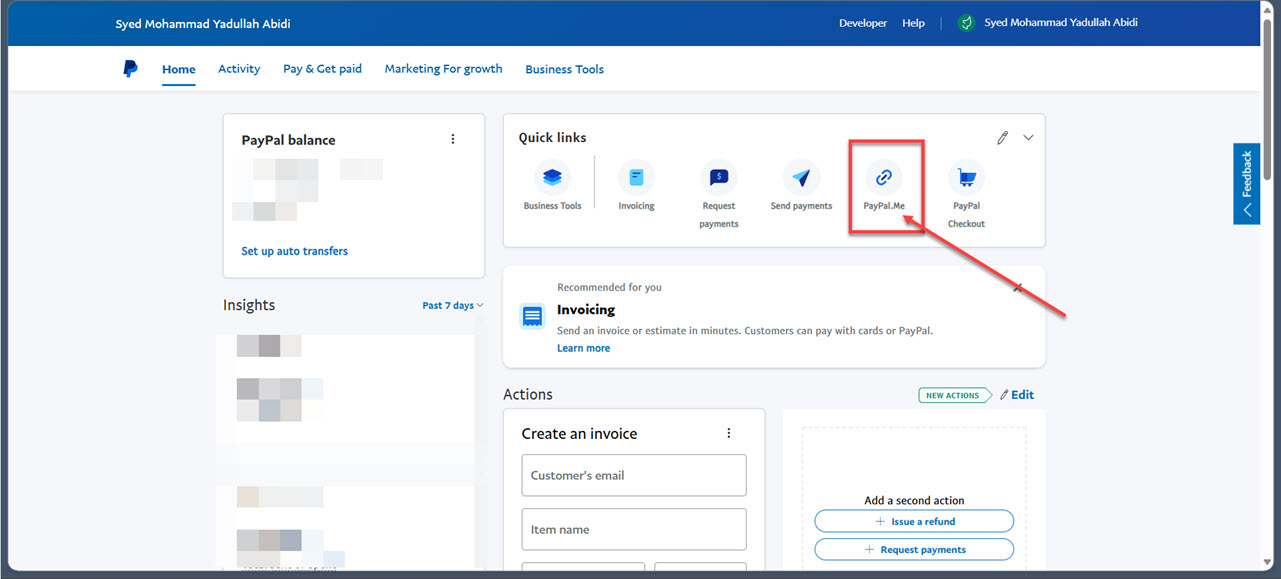Open Create an invoice three-dot menu
The image size is (1281, 579).
coord(729,433)
